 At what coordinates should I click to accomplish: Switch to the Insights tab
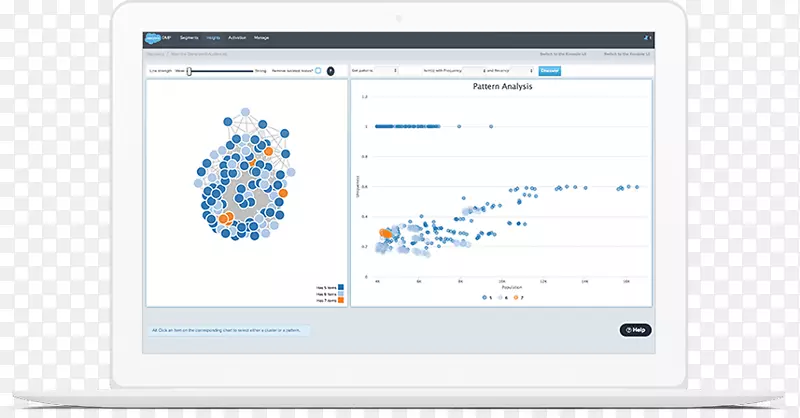213,37
